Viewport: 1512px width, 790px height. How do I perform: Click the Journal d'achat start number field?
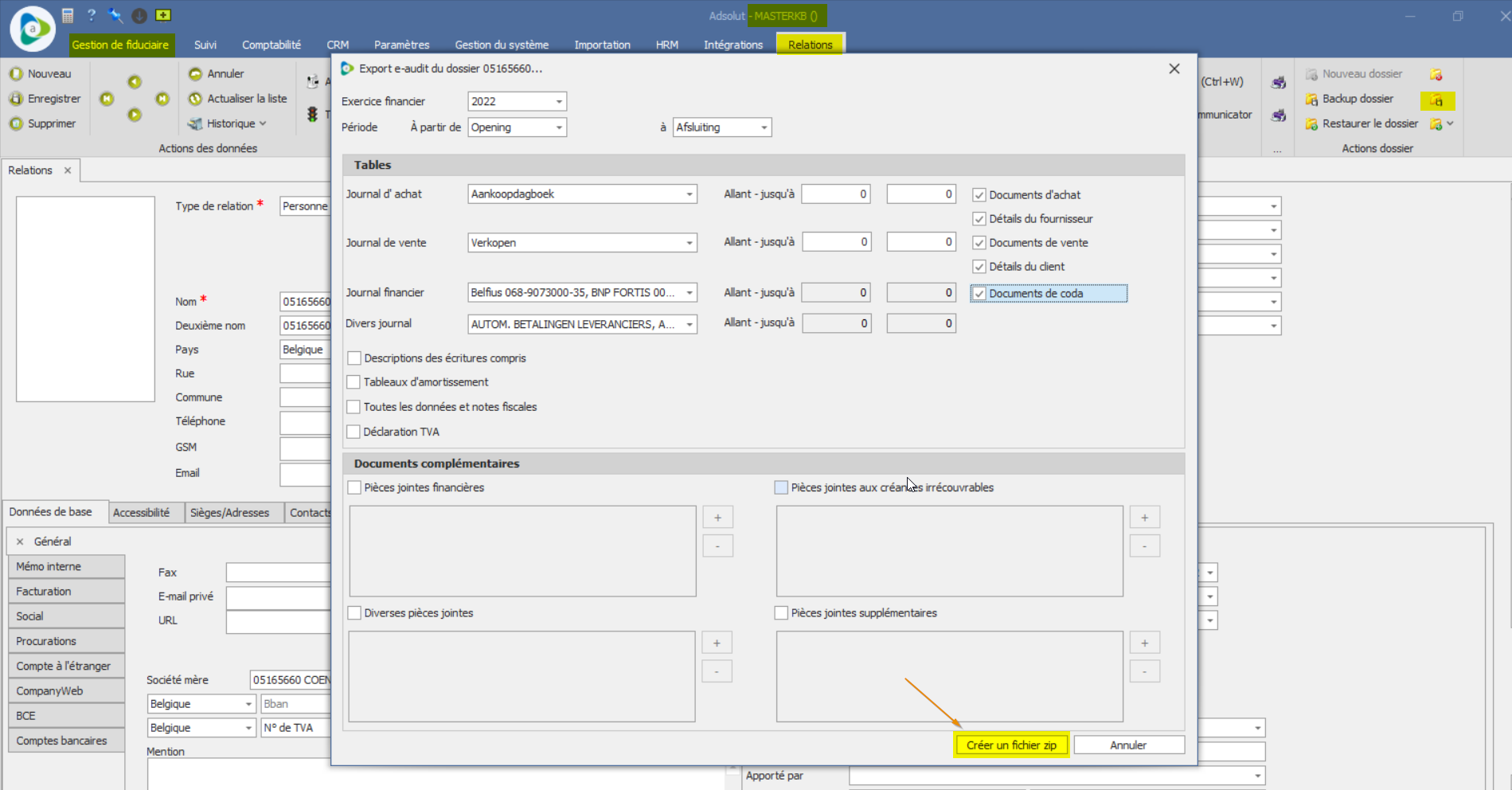(x=836, y=194)
